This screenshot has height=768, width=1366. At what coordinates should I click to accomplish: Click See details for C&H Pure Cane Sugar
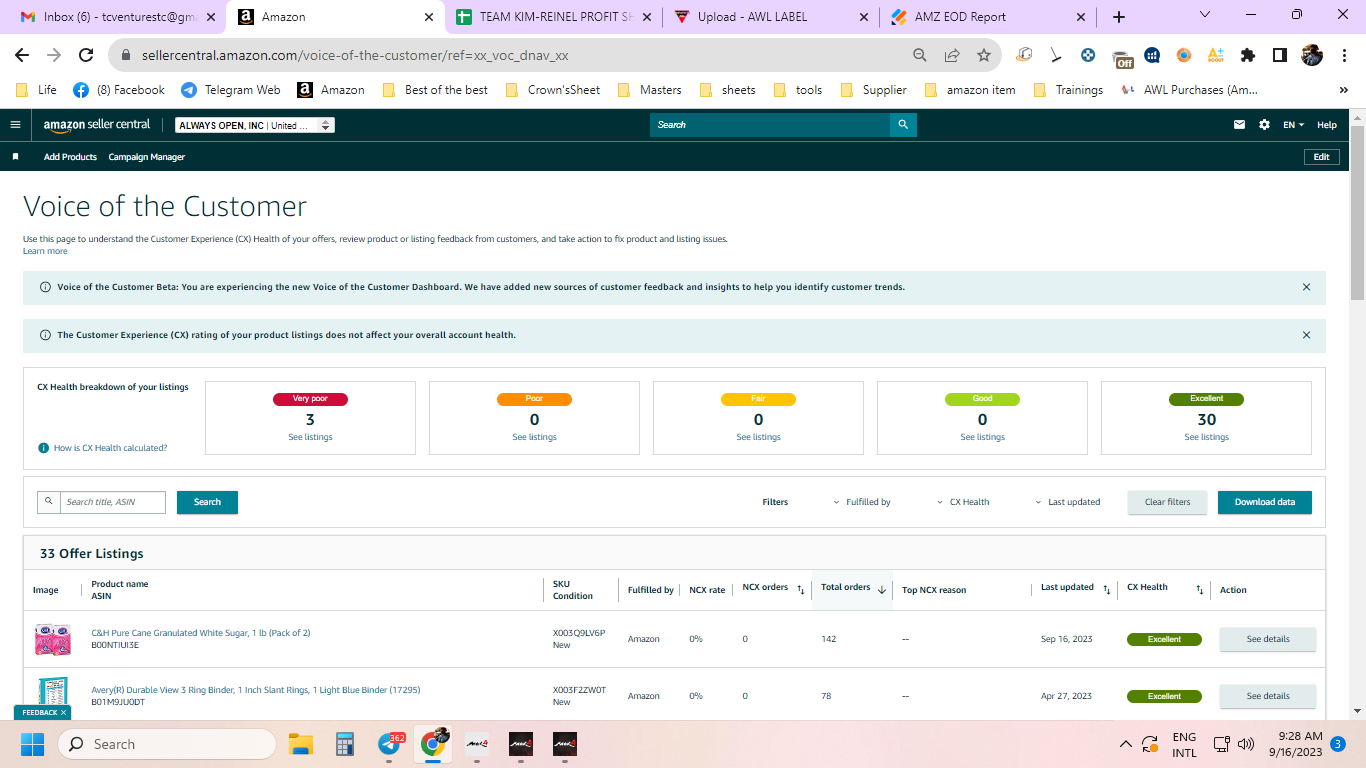coord(1268,639)
